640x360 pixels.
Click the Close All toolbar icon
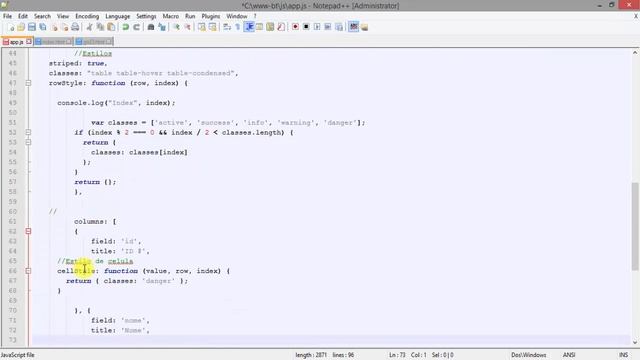[64, 27]
